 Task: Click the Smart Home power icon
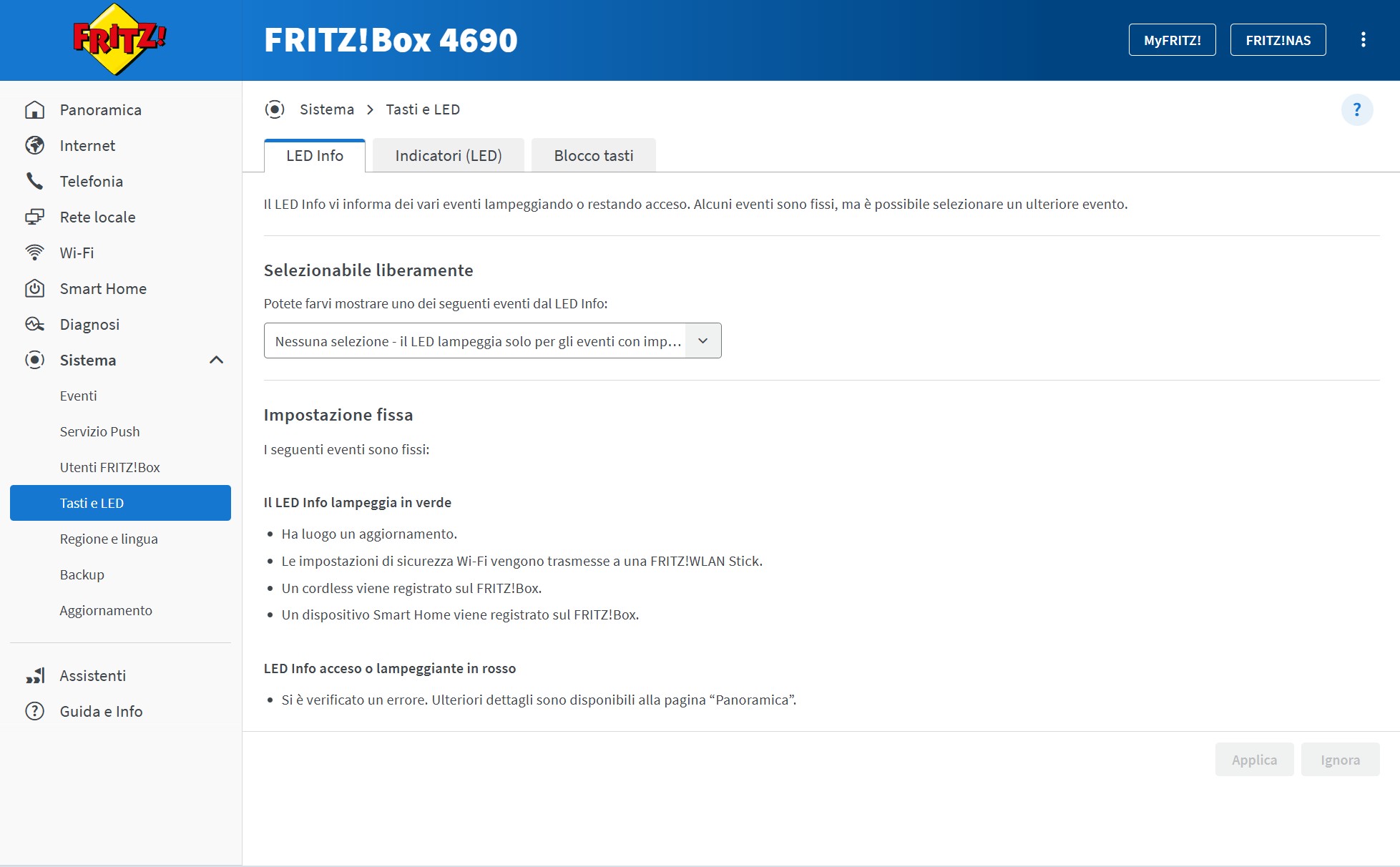34,289
